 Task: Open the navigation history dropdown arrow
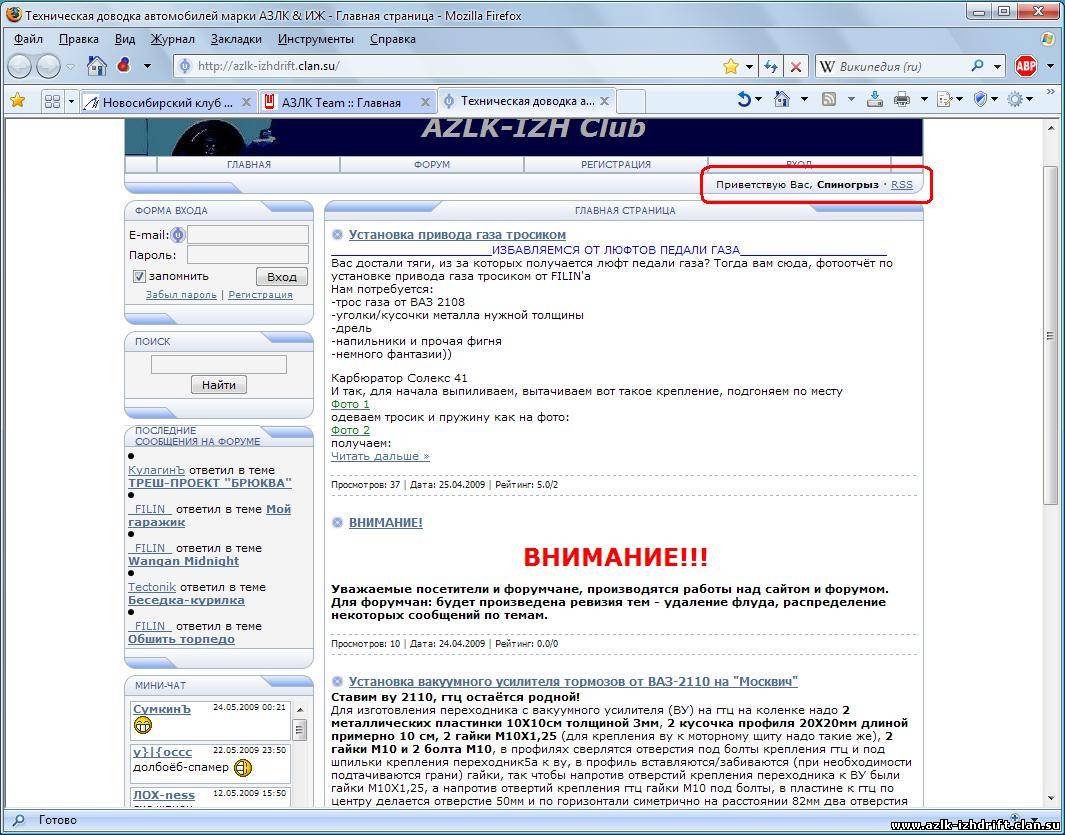pyautogui.click(x=70, y=67)
